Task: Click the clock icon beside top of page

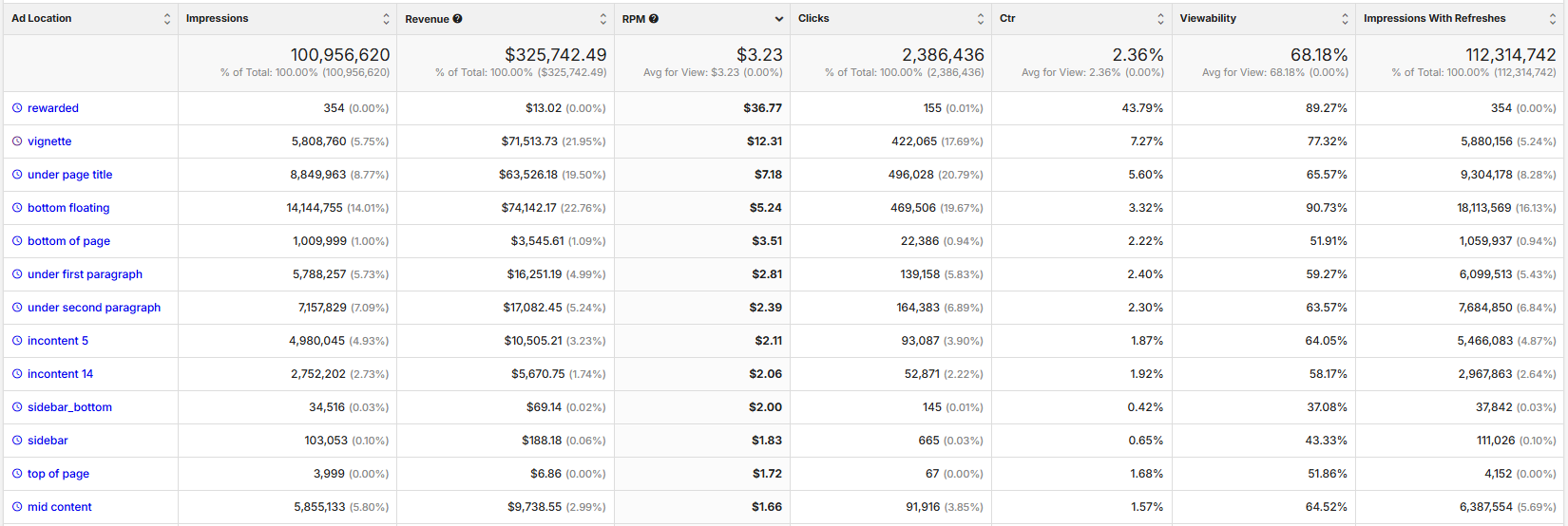Action: coord(17,474)
